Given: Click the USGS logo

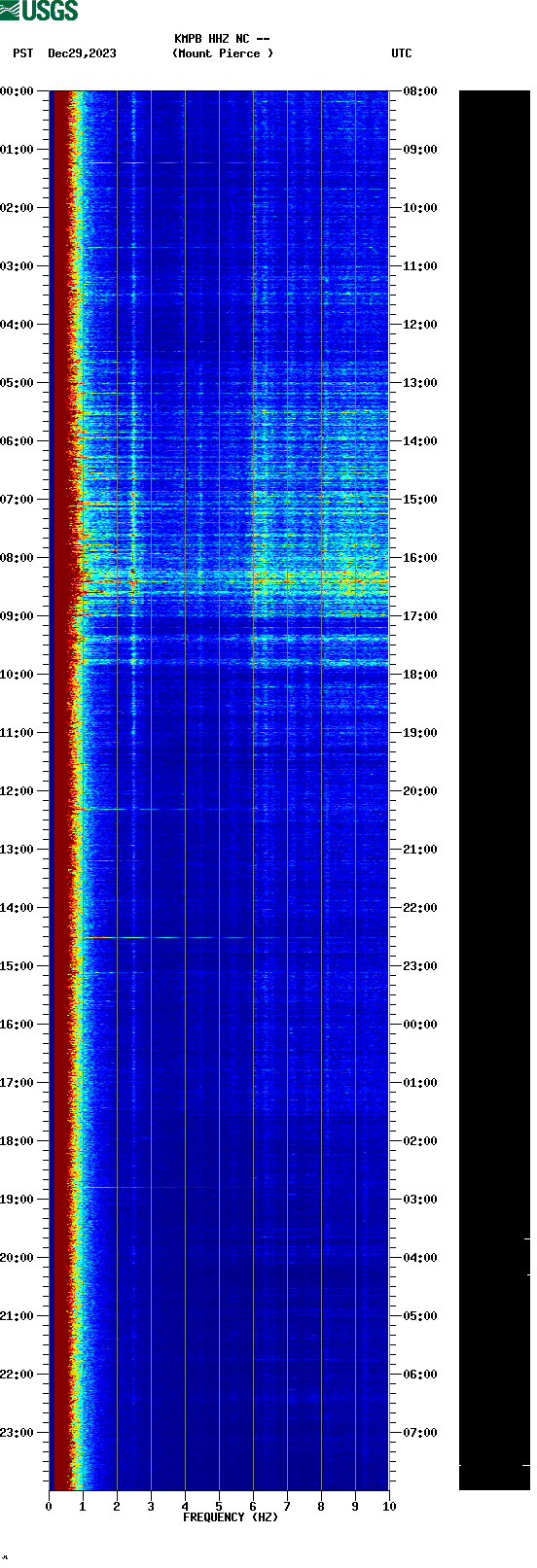Looking at the screenshot, I should 39,11.
